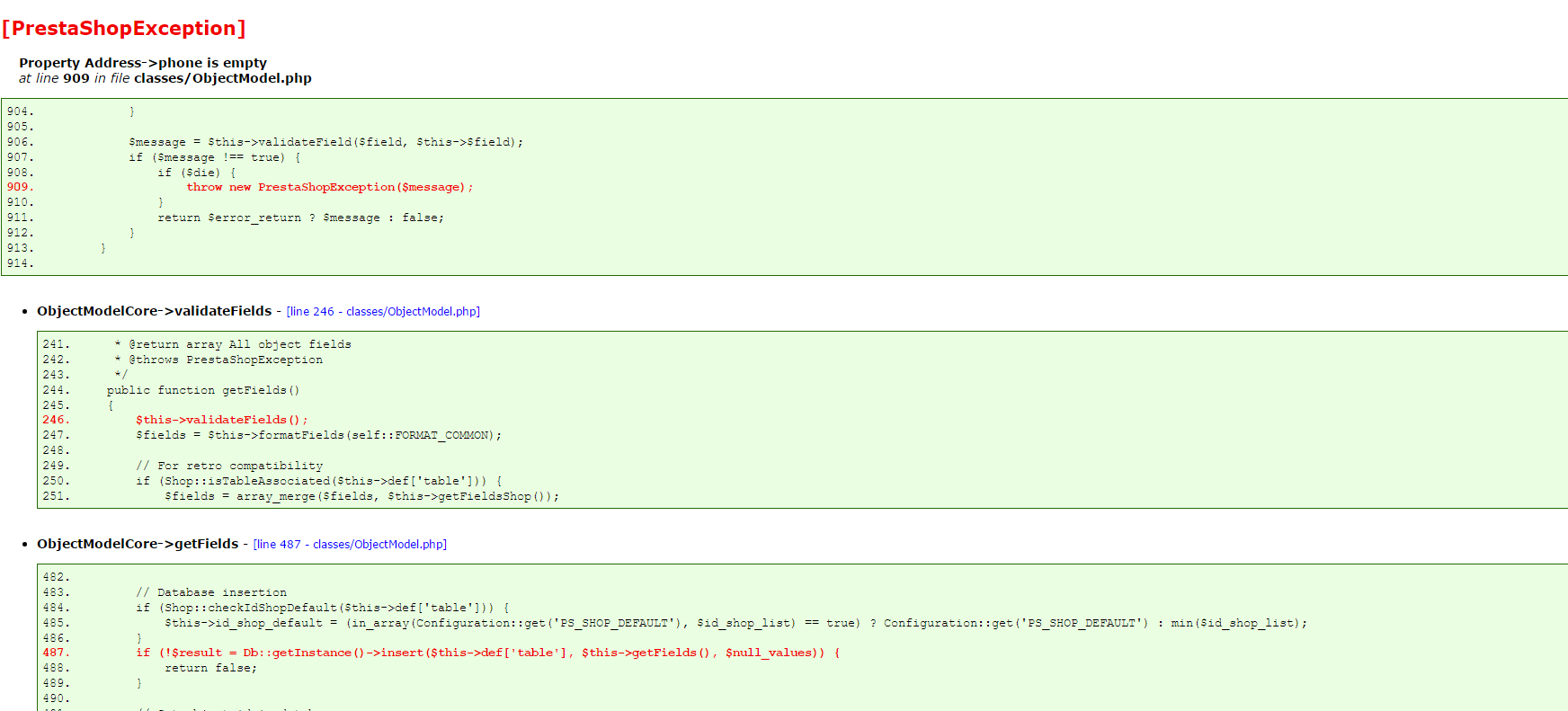This screenshot has width=1568, height=711.
Task: Click the red line number "487."
Action: 56,653
